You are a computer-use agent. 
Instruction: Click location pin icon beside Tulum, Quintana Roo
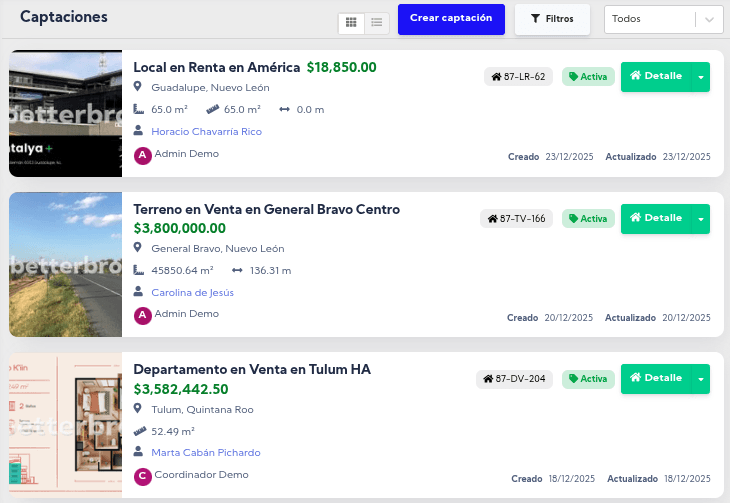pyautogui.click(x=139, y=409)
